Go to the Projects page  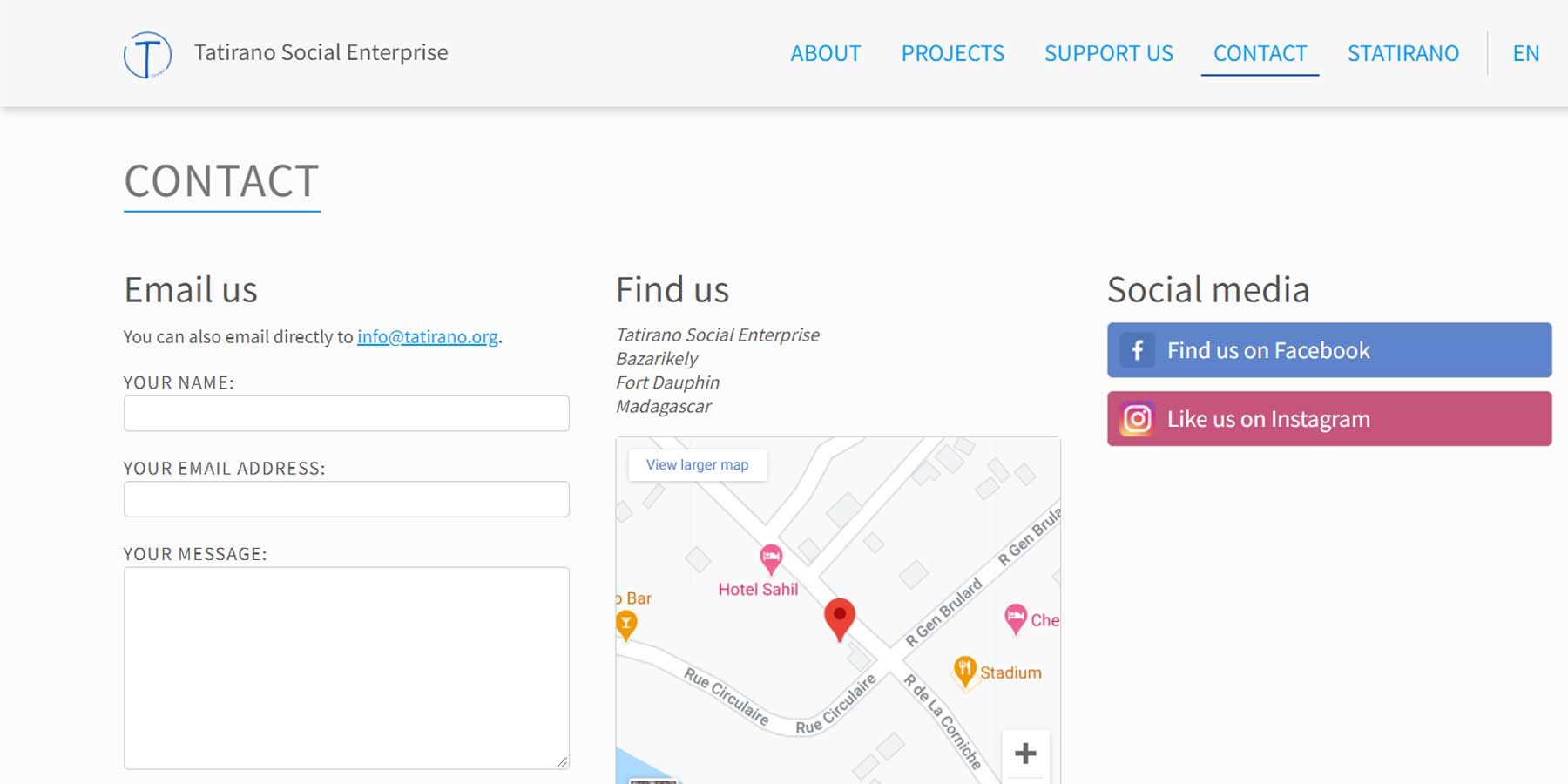pos(952,53)
